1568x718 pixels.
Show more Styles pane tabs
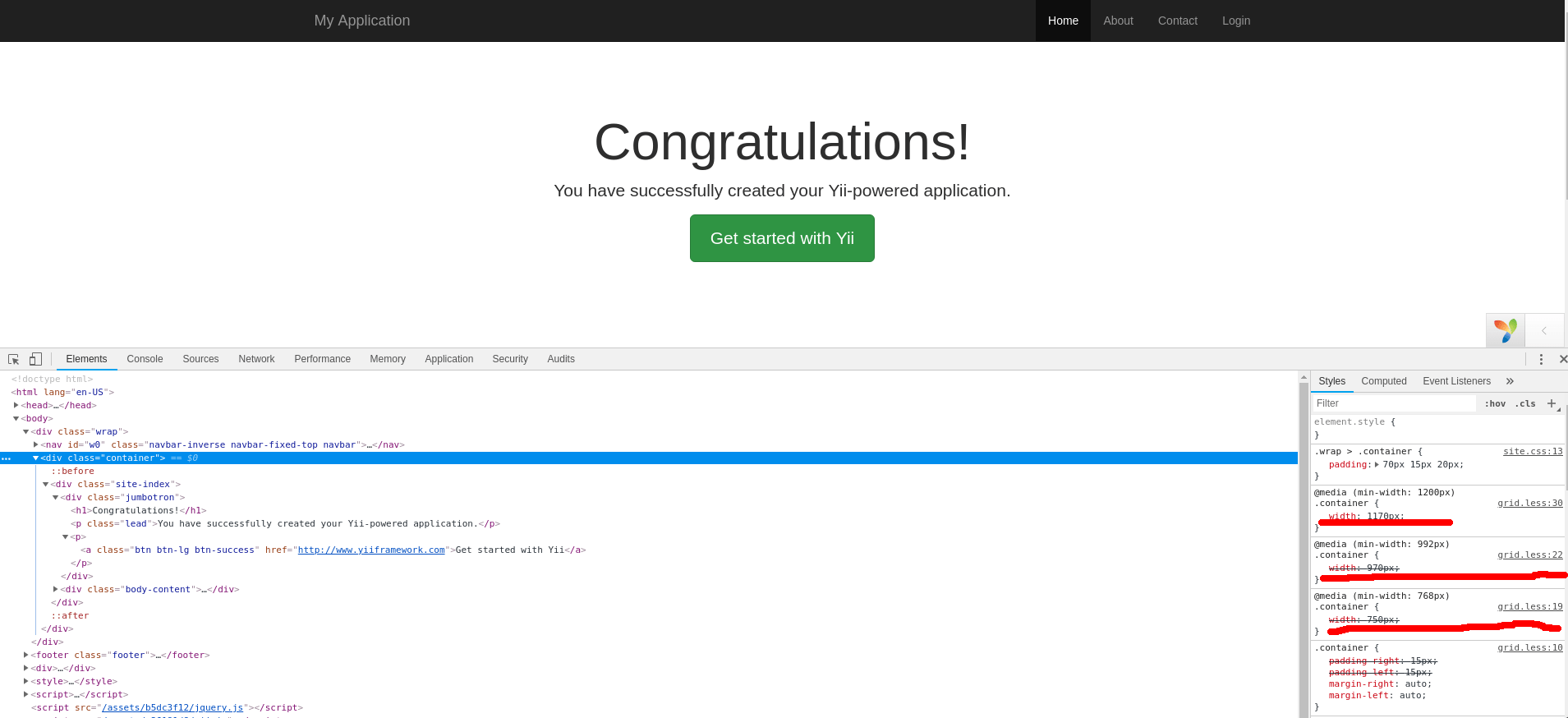1510,381
